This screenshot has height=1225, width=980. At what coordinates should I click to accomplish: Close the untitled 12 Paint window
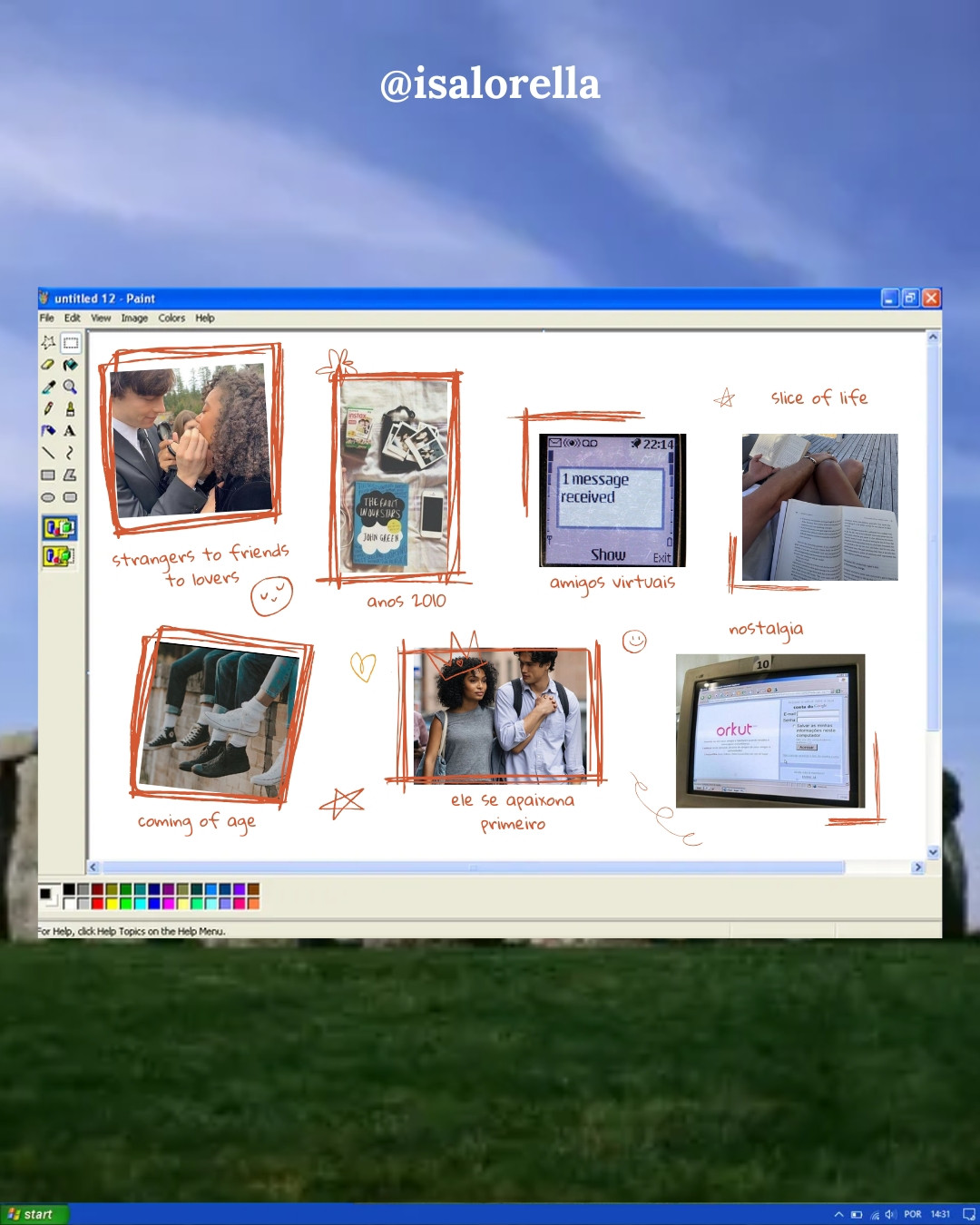(x=931, y=298)
